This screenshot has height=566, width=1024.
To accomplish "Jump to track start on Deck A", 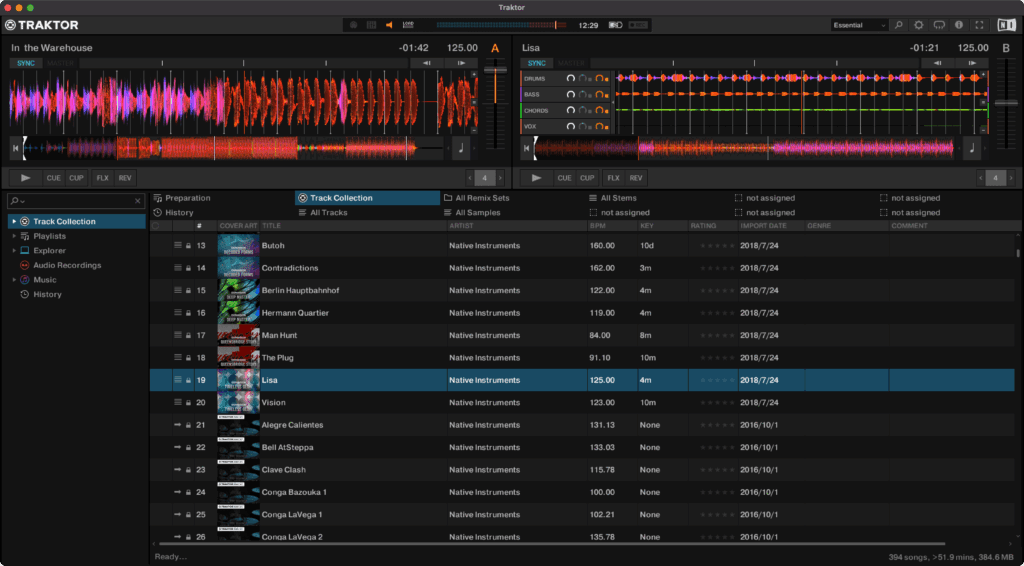I will (x=15, y=148).
